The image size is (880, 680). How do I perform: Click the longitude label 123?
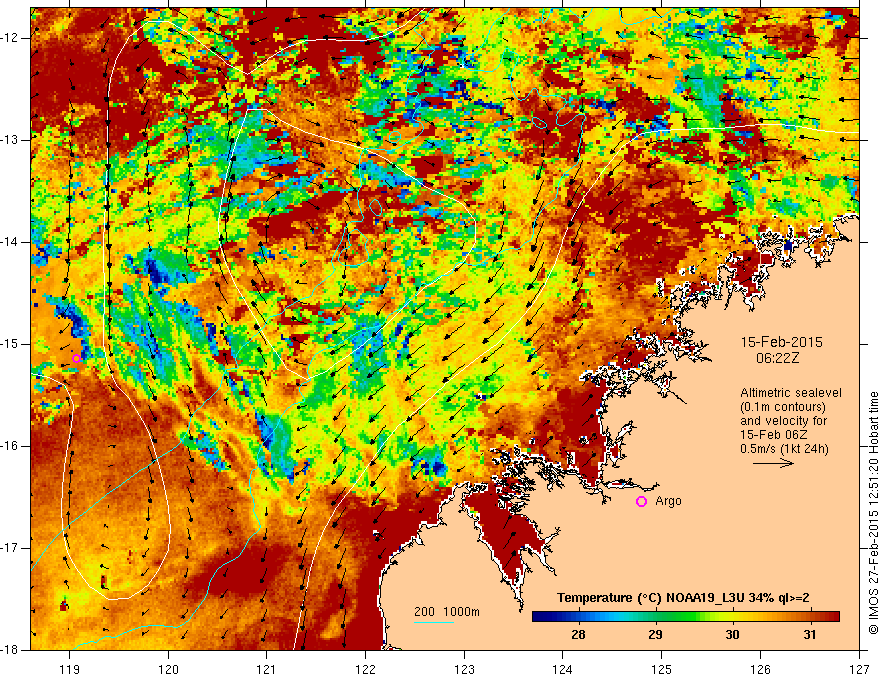464,669
